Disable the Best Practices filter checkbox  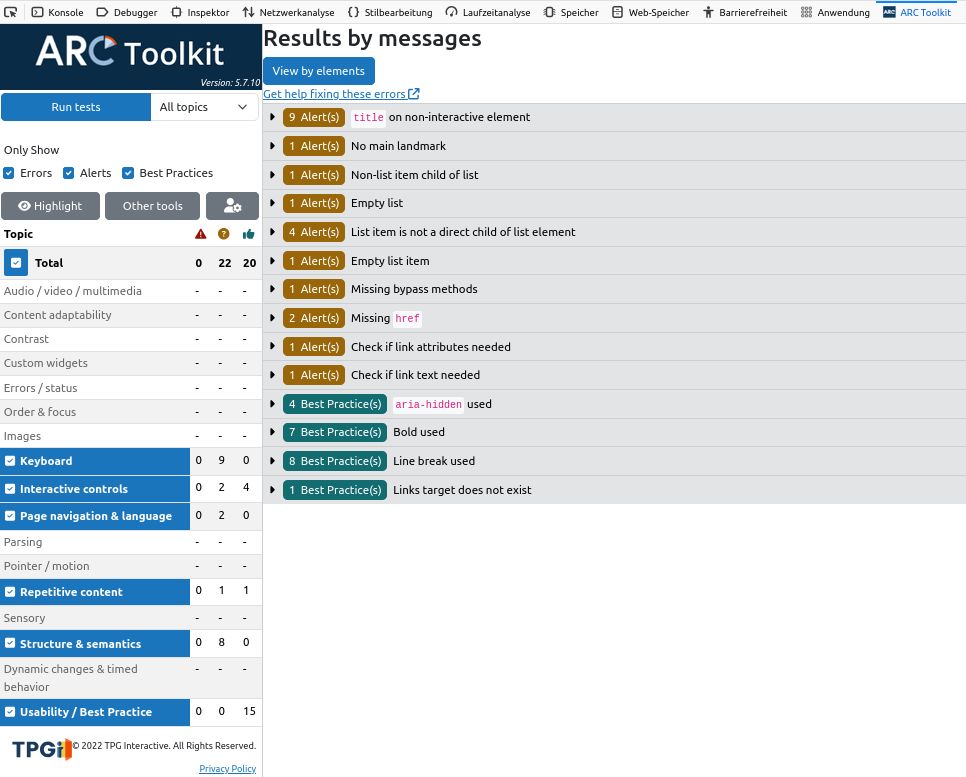click(128, 173)
